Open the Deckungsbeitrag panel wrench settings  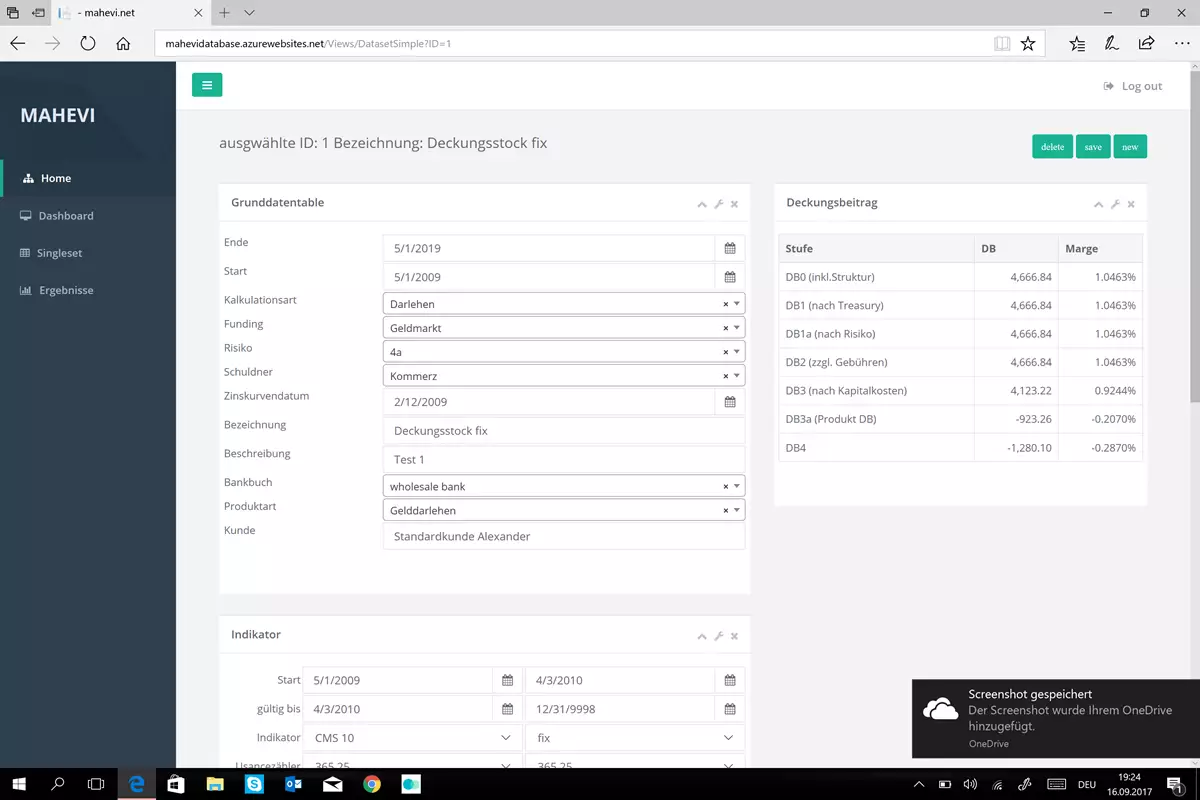click(x=1115, y=204)
